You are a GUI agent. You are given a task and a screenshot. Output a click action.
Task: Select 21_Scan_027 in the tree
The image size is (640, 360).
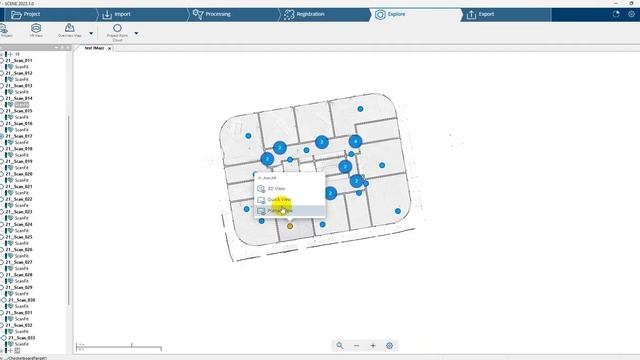pos(19,262)
